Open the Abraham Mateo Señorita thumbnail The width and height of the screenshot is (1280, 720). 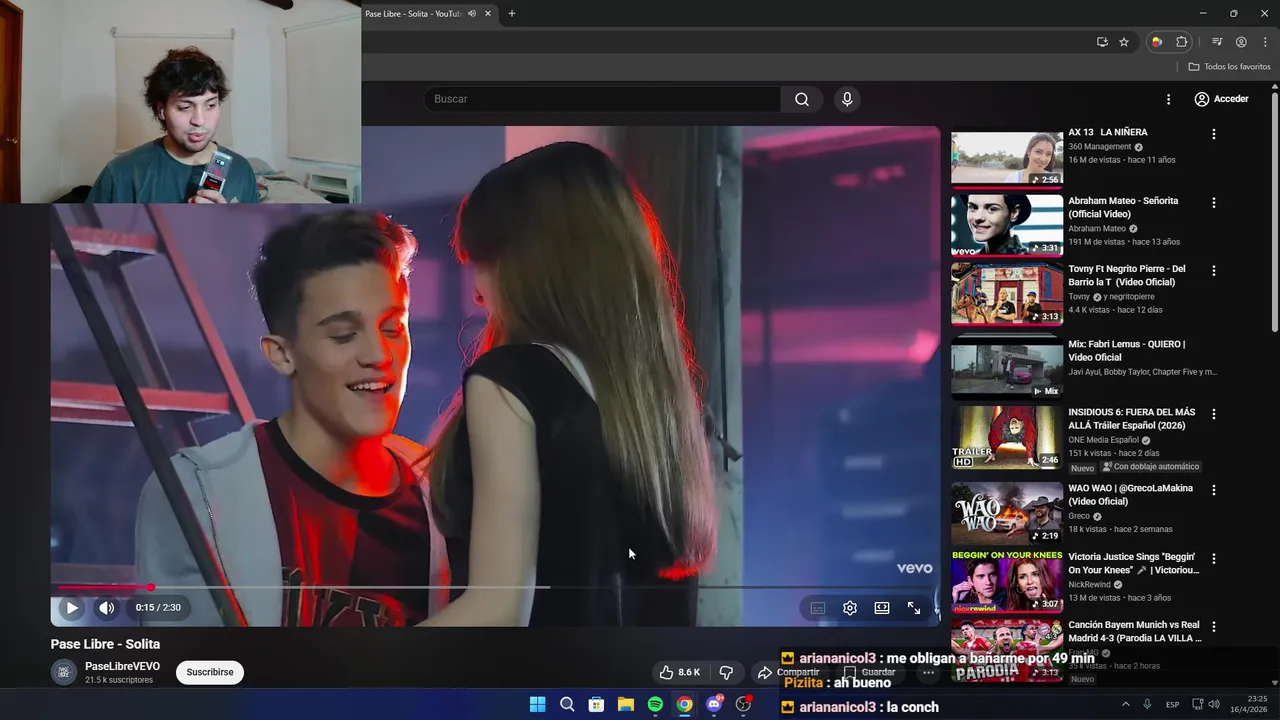tap(1007, 225)
